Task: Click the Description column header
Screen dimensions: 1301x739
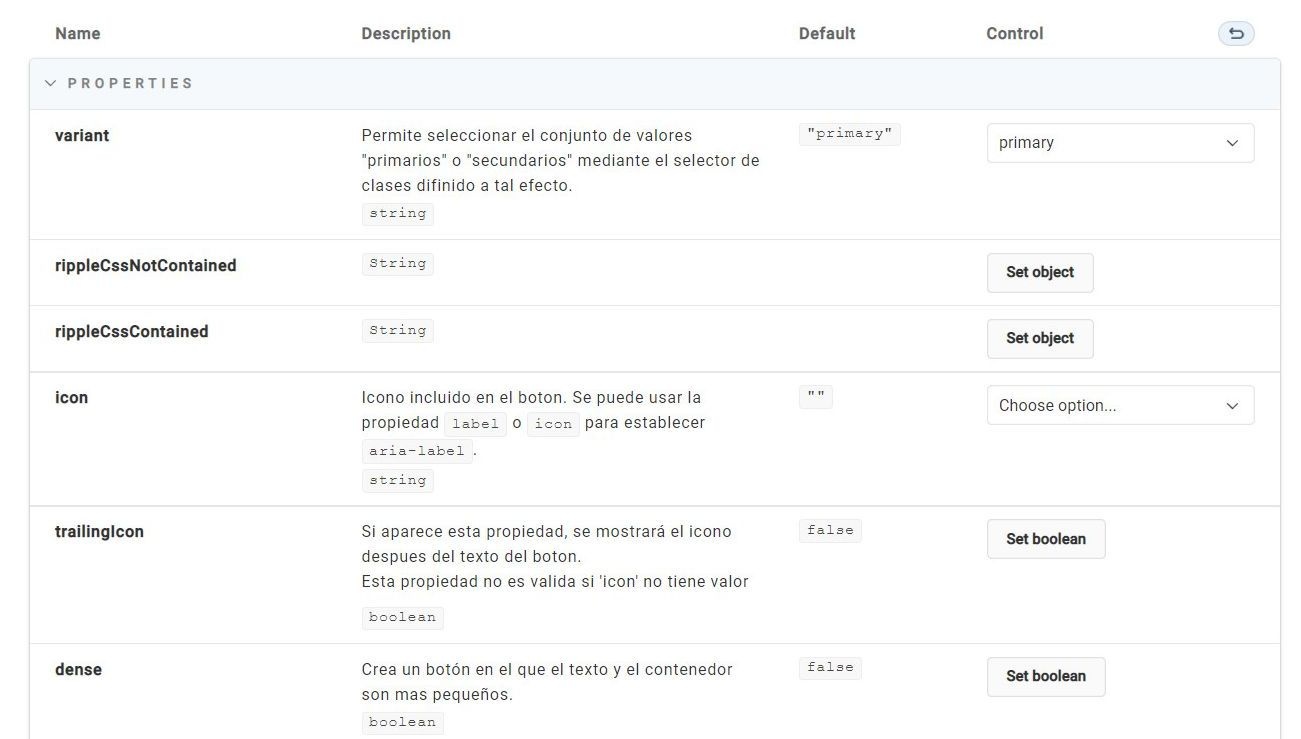Action: point(406,34)
